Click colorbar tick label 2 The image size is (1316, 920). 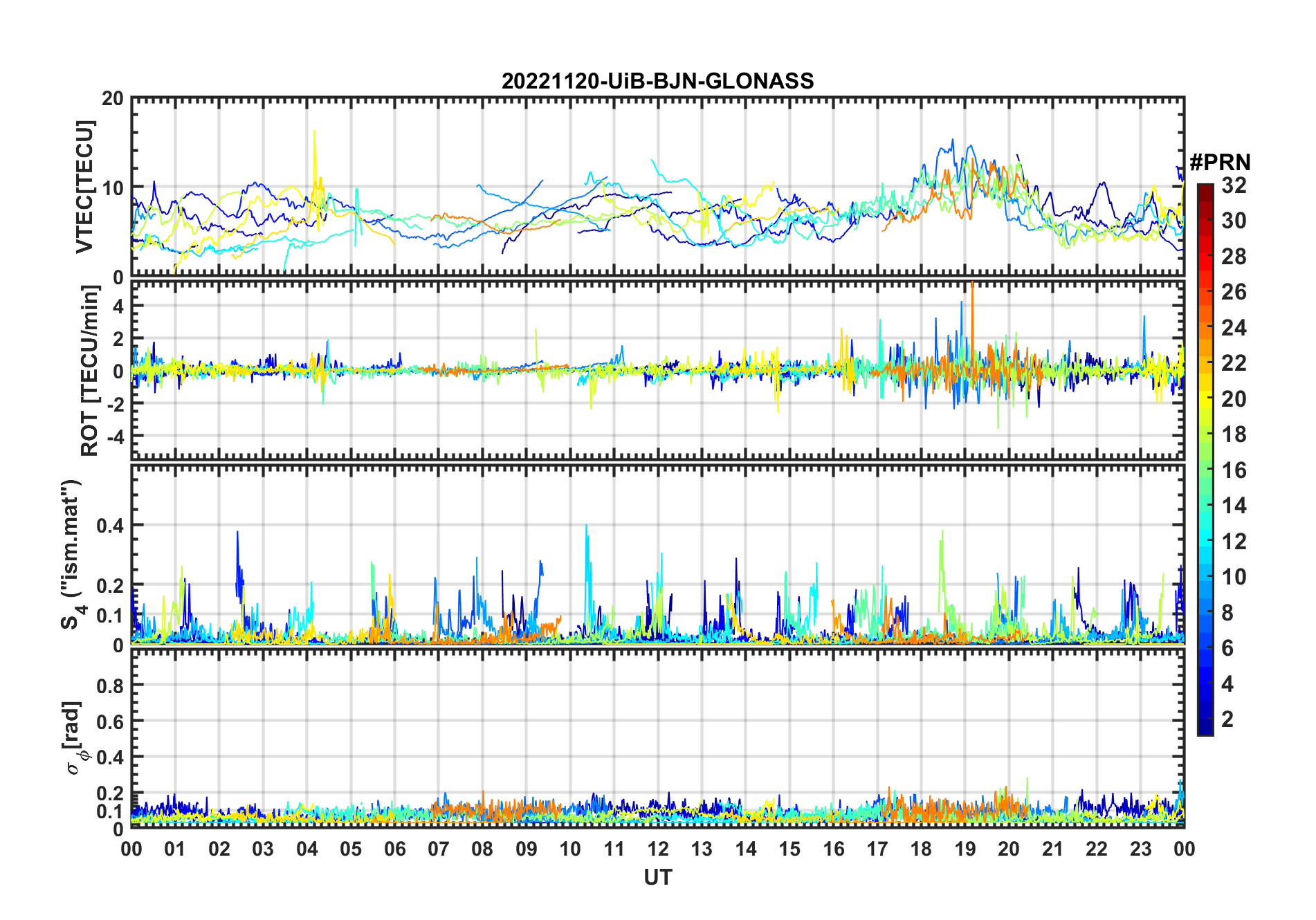[1227, 719]
